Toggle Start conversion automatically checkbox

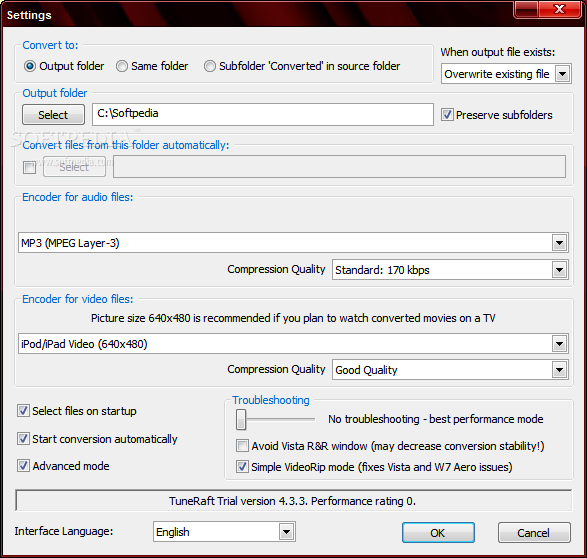click(23, 439)
